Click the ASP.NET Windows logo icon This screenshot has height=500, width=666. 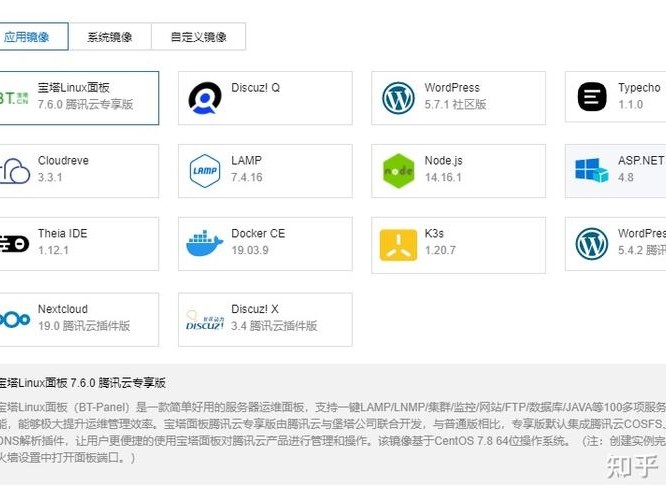click(592, 170)
